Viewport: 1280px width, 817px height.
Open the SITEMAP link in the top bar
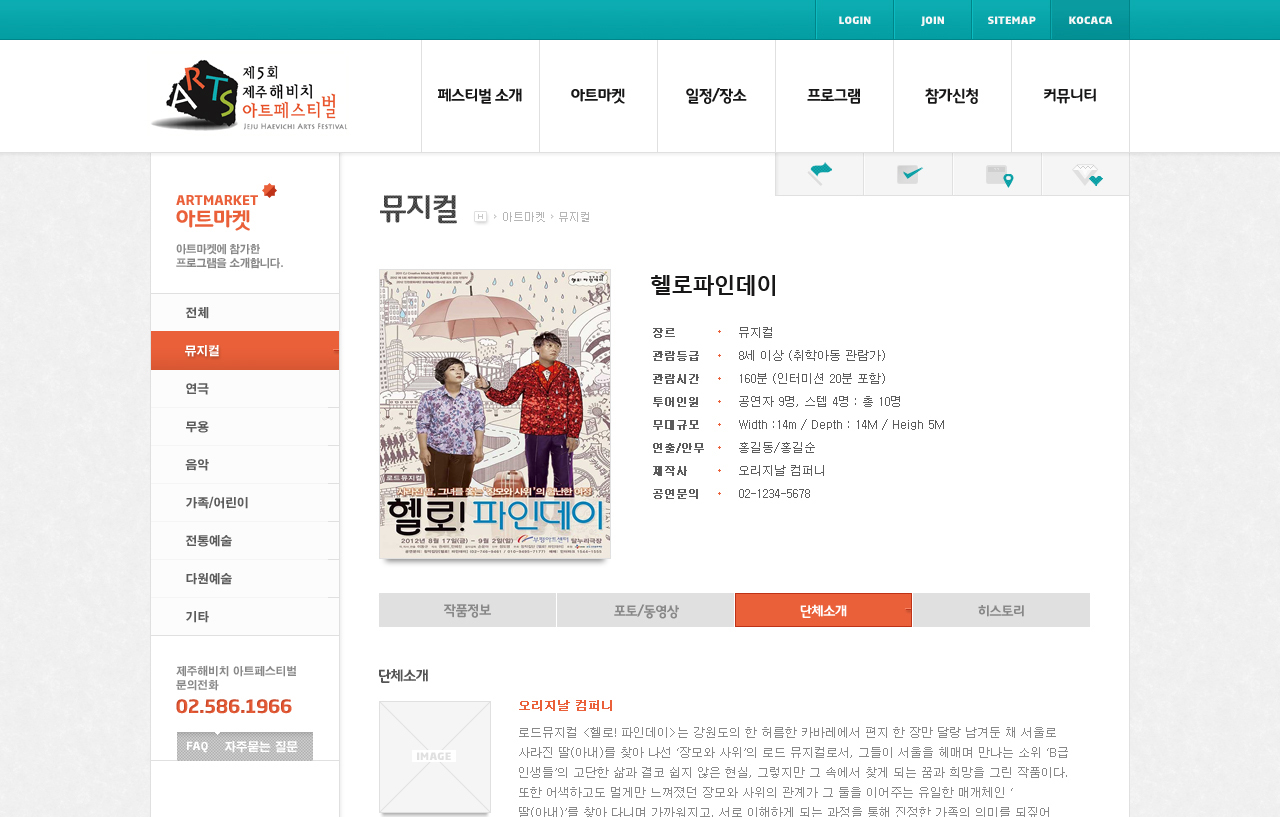(1011, 20)
